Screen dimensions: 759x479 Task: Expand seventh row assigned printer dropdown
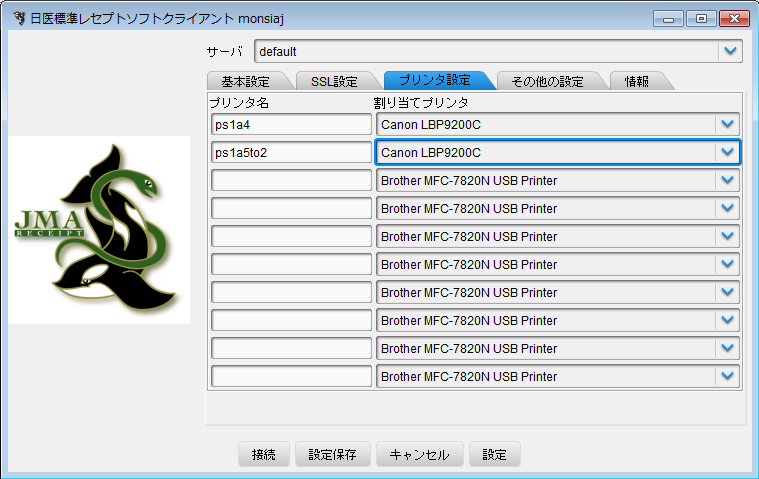click(x=558, y=293)
